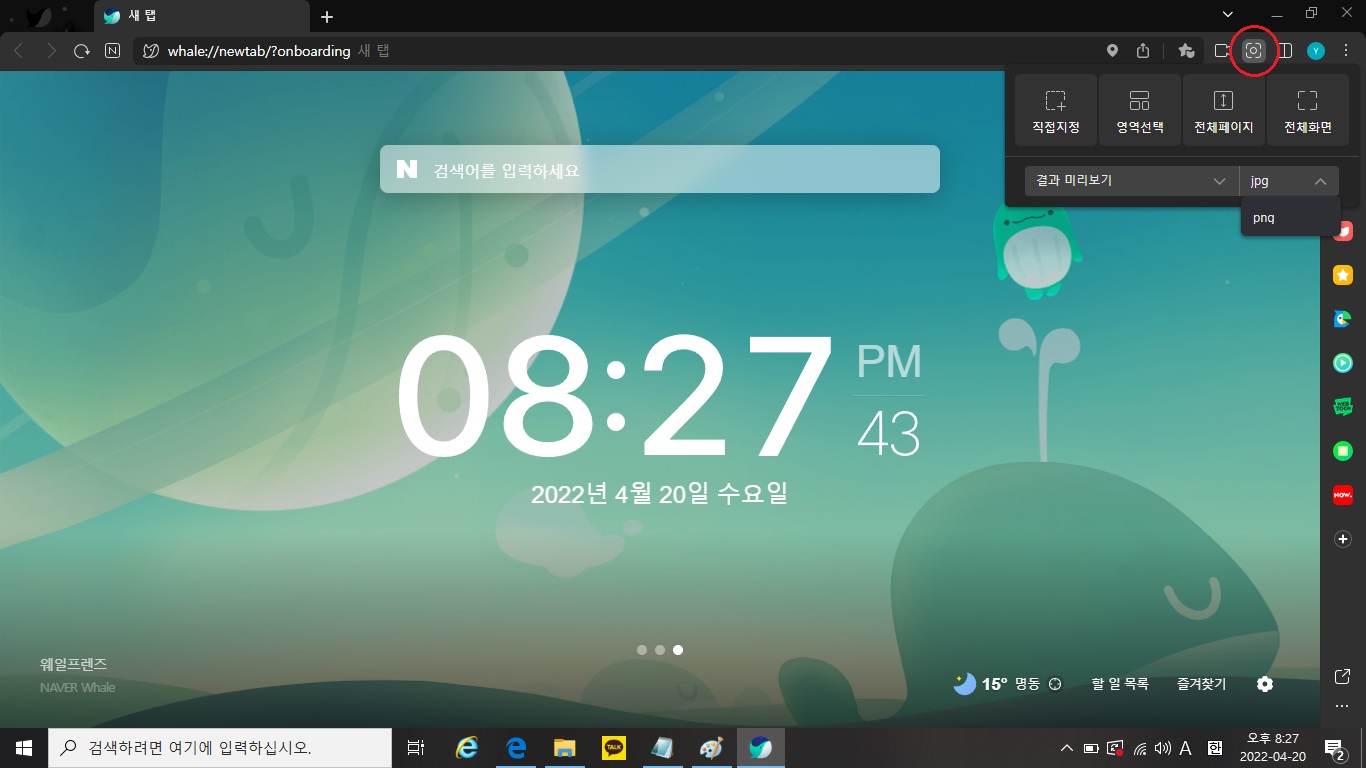
Task: Change weather location next to 명동
Action: [x=1054, y=684]
